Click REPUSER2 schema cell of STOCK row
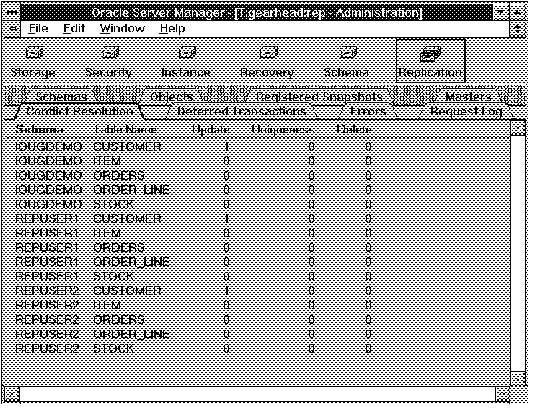This screenshot has height=409, width=536. pyautogui.click(x=48, y=348)
